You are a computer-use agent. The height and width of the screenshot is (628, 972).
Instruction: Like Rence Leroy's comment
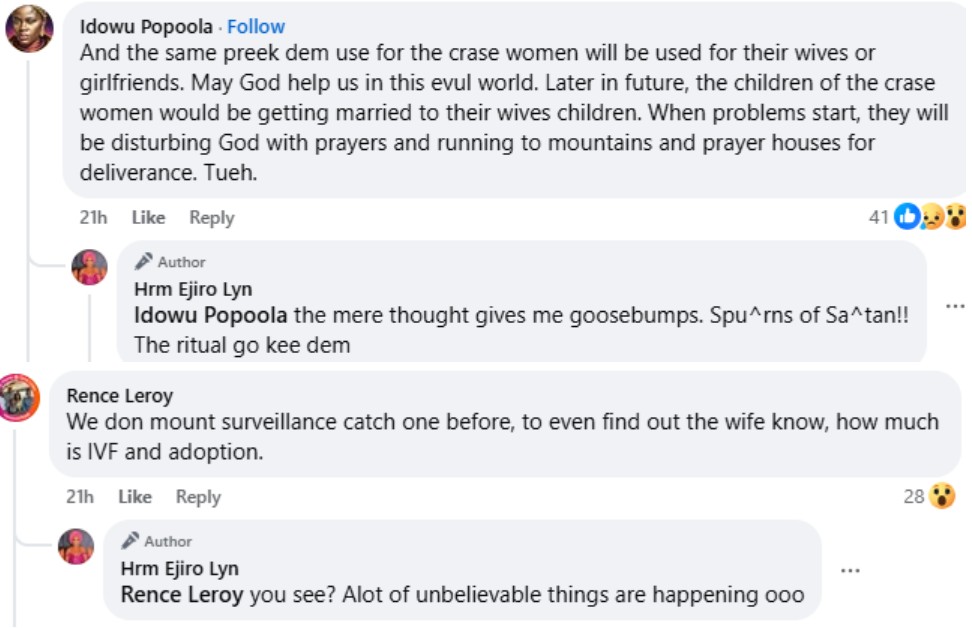(134, 496)
